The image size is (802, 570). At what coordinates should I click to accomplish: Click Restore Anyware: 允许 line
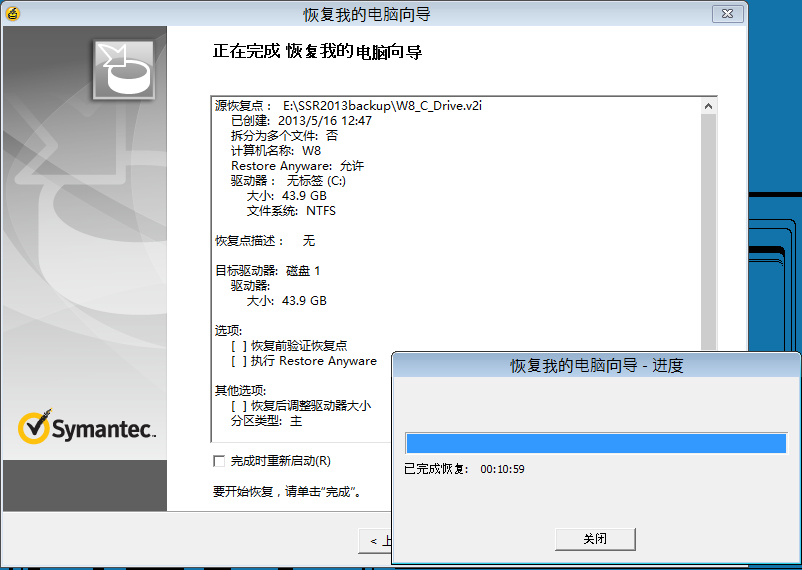pos(297,166)
